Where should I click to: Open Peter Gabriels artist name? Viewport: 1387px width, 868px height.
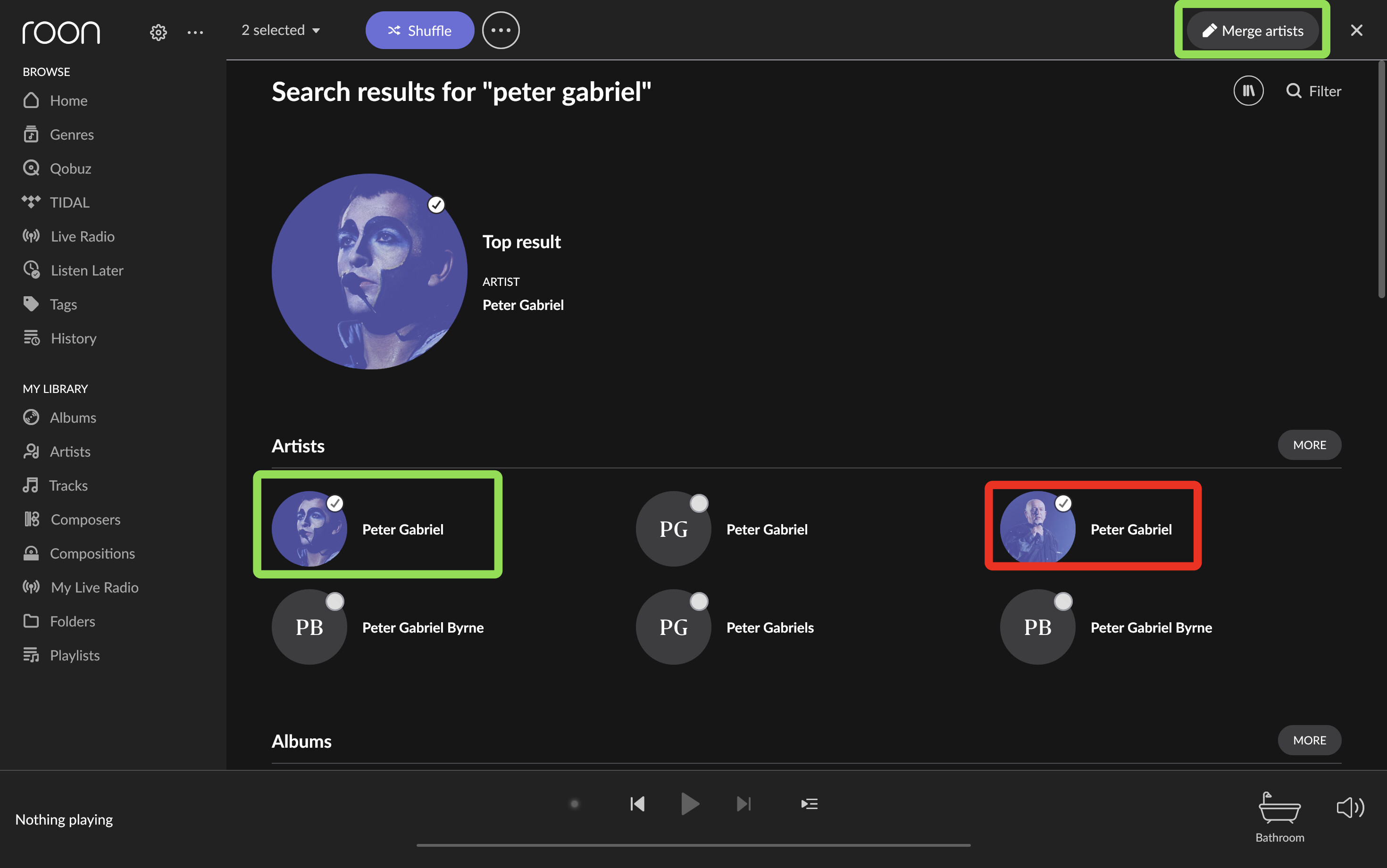click(770, 627)
